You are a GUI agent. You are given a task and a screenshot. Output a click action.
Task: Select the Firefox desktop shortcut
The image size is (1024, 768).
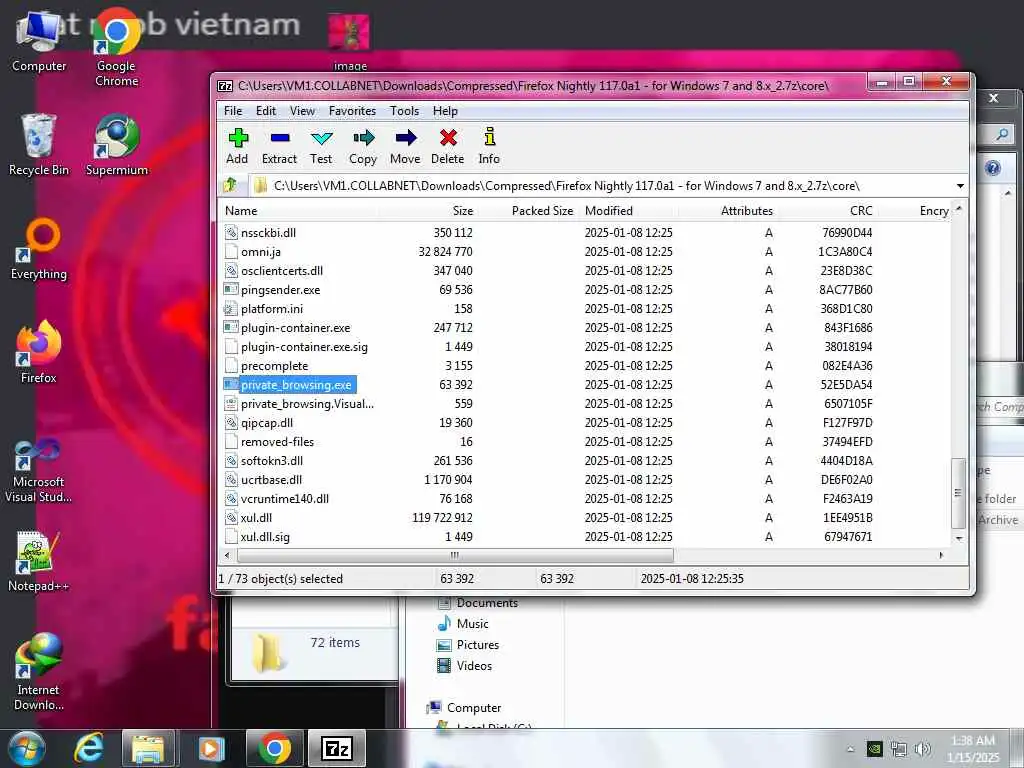click(39, 352)
